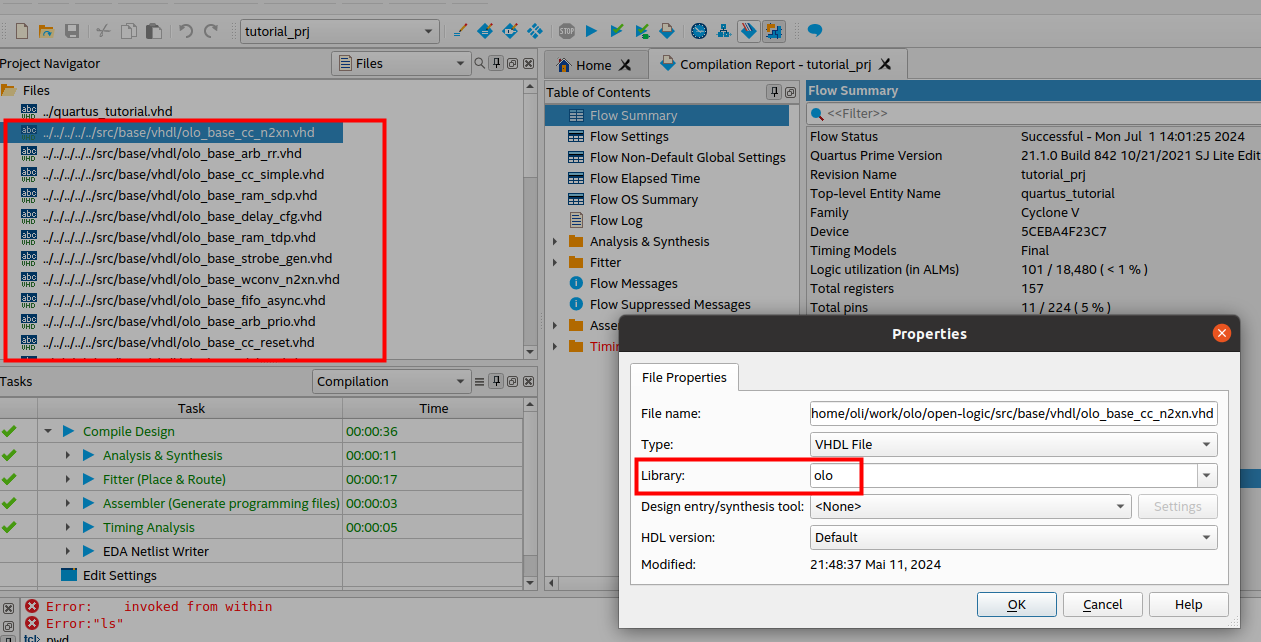Screen dimensions: 1261x642
Task: Click the Undo arrow in toolbar
Action: 185,31
